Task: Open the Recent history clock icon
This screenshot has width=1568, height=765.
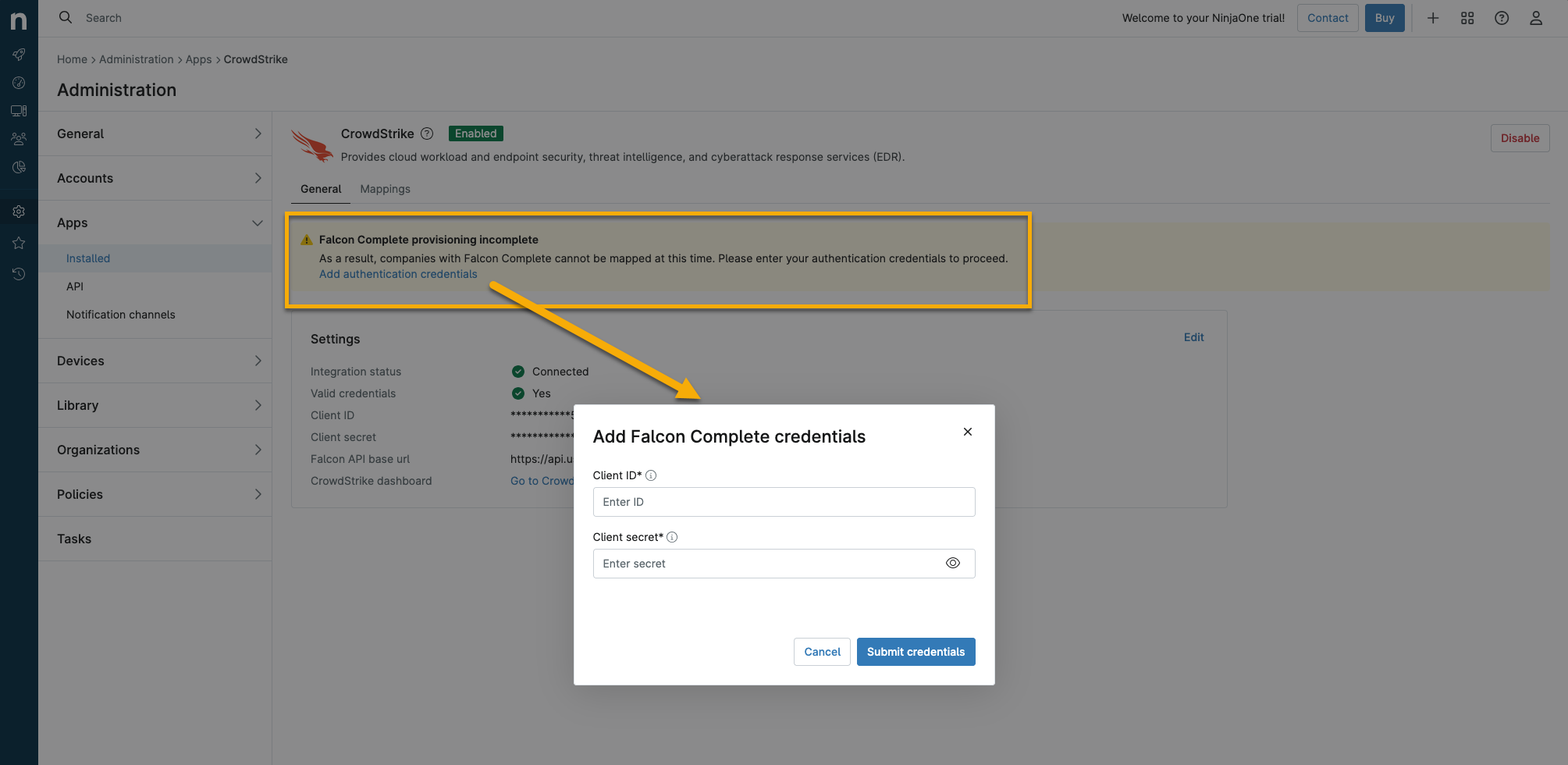Action: (x=19, y=274)
